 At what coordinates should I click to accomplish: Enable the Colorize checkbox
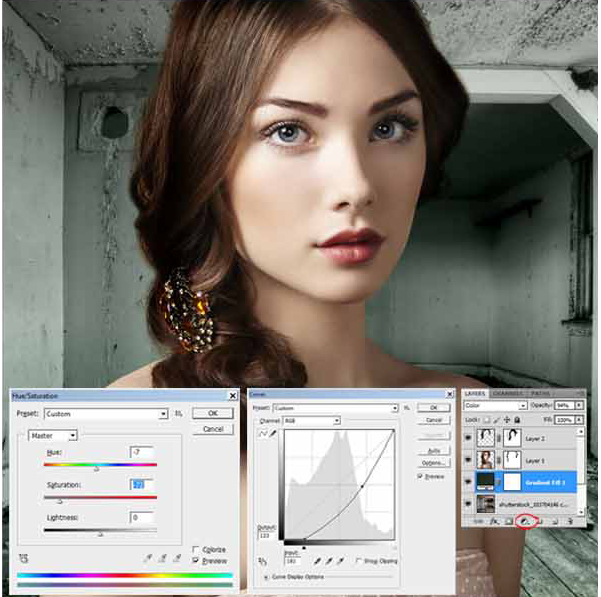[196, 549]
